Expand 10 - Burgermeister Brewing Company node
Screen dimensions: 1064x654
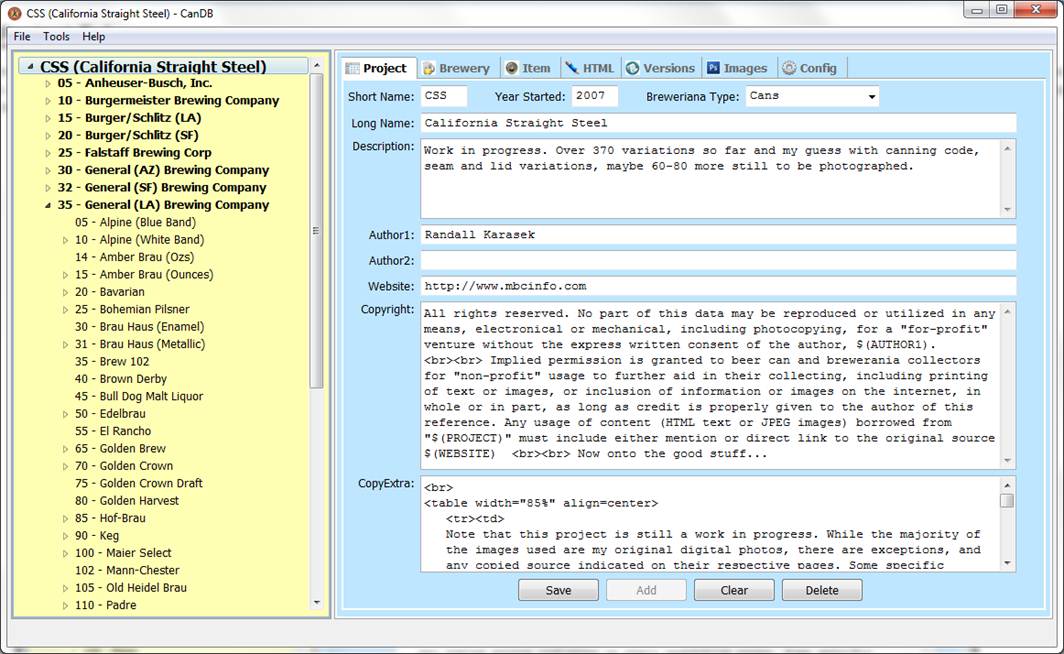click(48, 101)
